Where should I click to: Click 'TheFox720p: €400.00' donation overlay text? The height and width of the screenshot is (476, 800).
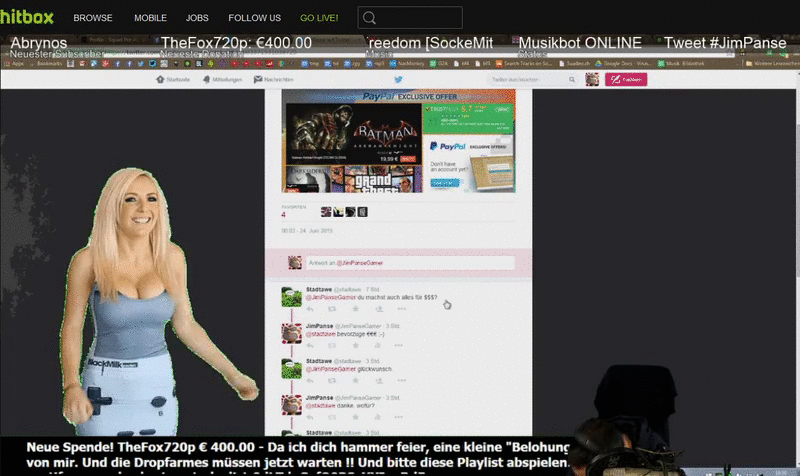click(236, 43)
